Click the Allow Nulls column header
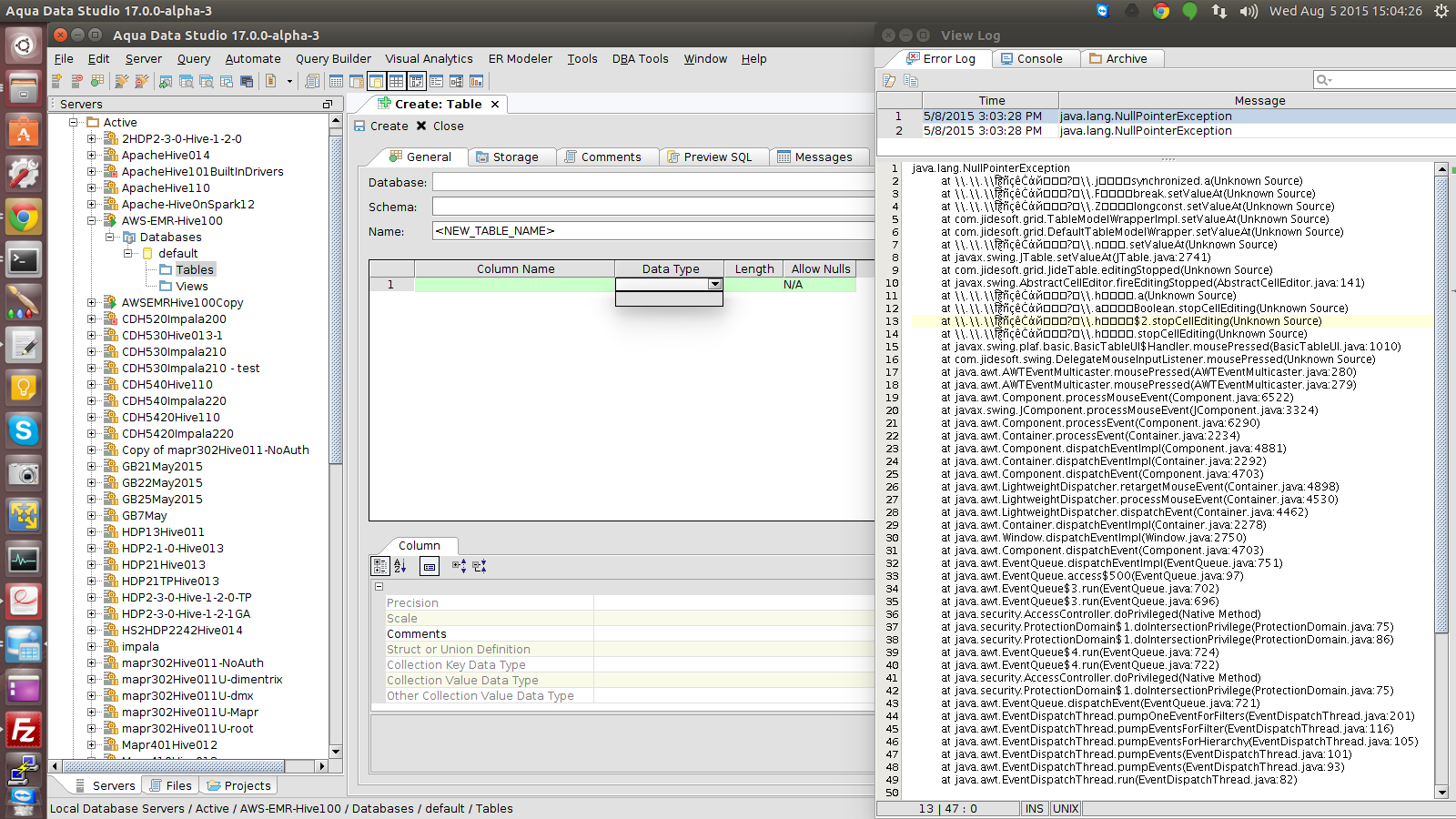Screen dimensions: 1456x819 click(821, 269)
